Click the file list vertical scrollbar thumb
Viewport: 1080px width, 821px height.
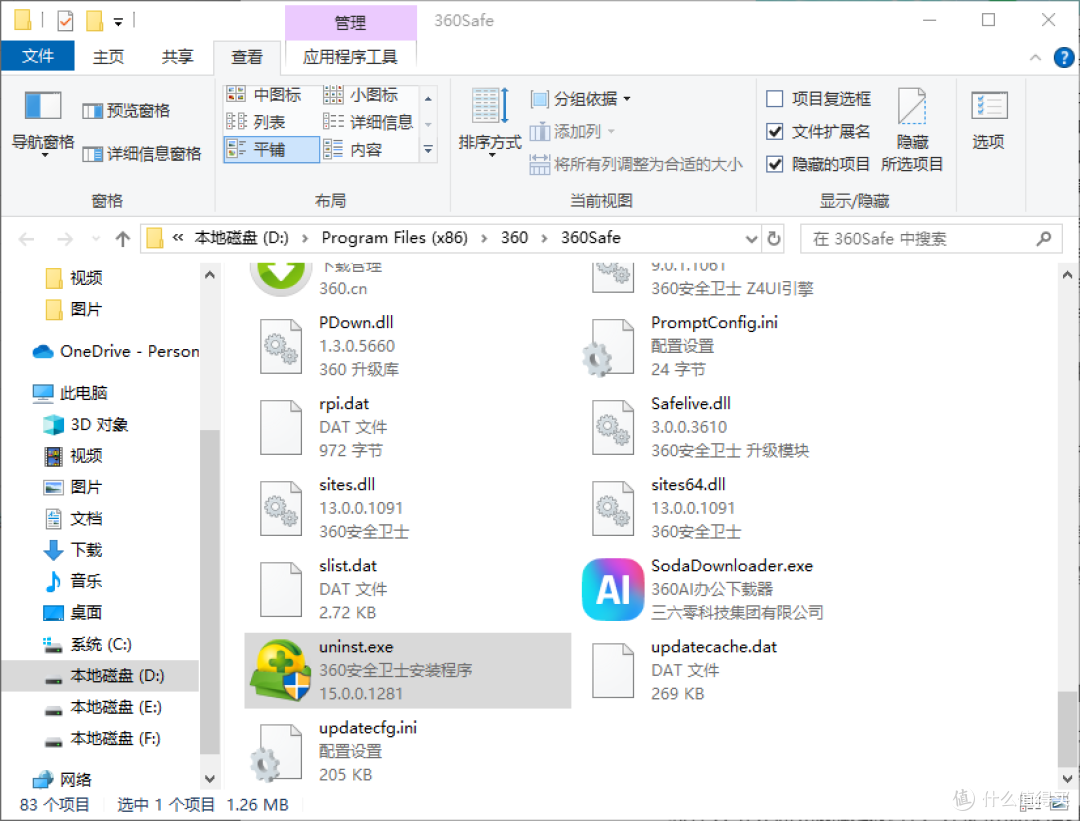1067,729
